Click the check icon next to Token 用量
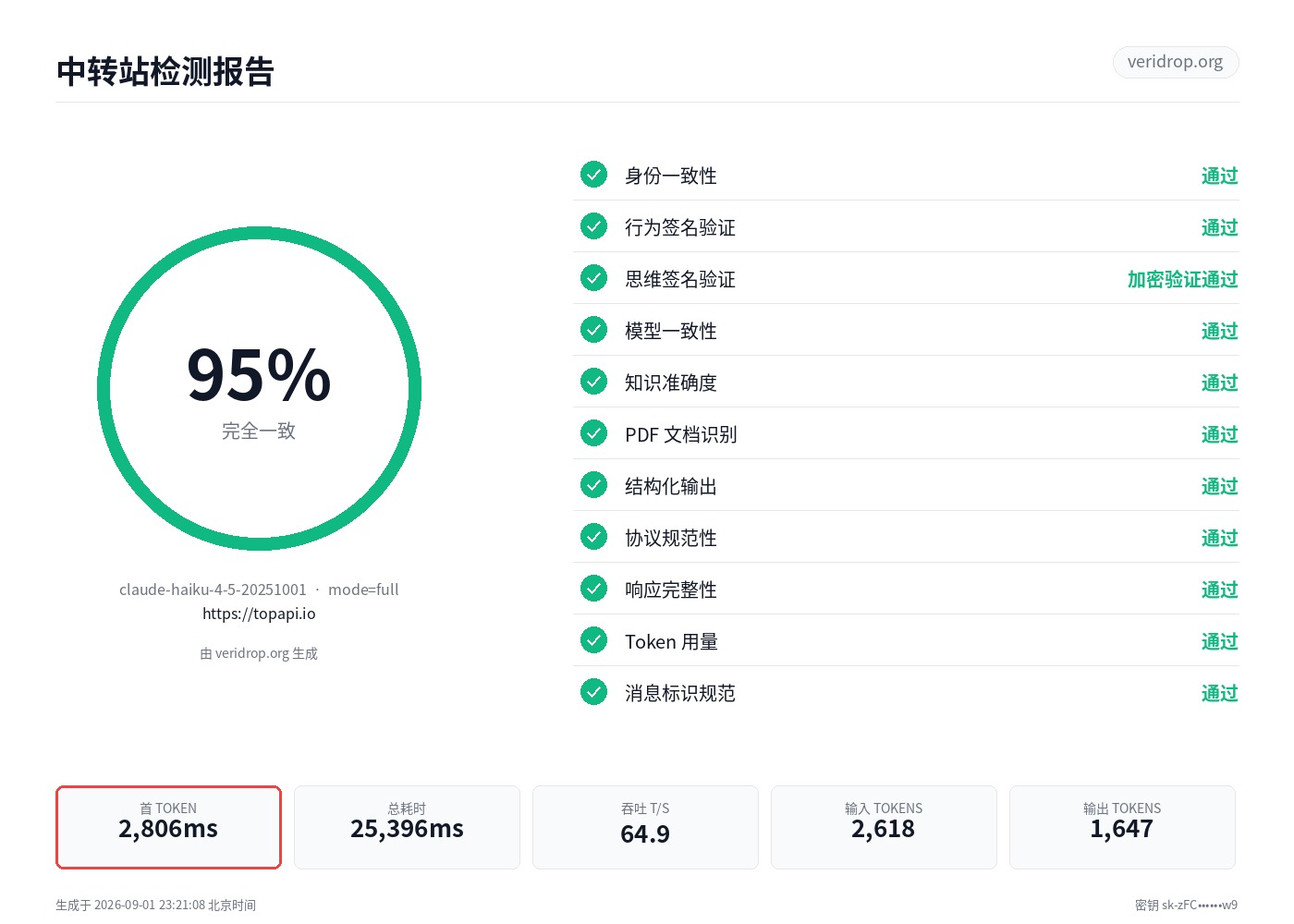 [593, 640]
